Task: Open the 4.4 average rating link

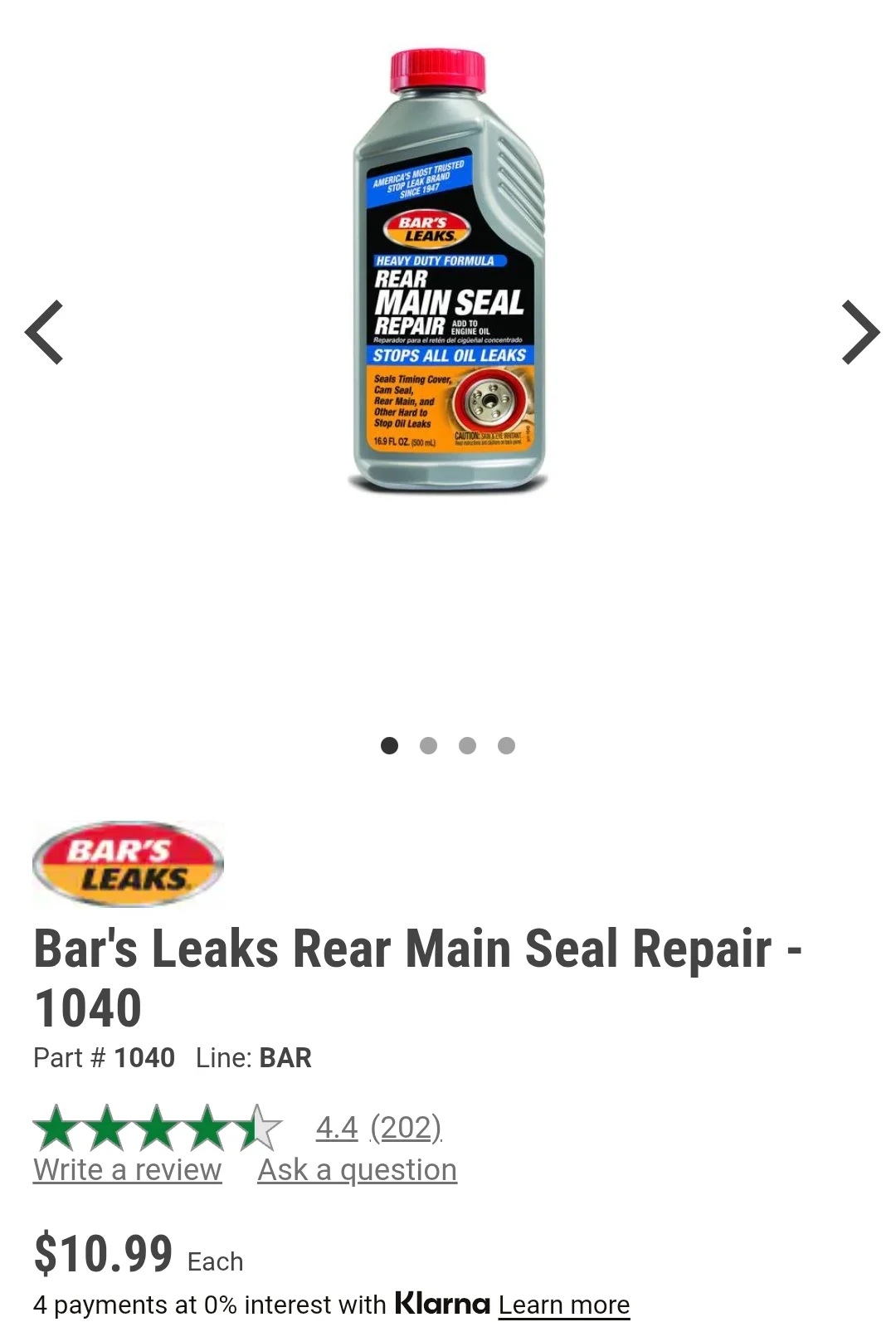Action: [337, 1127]
